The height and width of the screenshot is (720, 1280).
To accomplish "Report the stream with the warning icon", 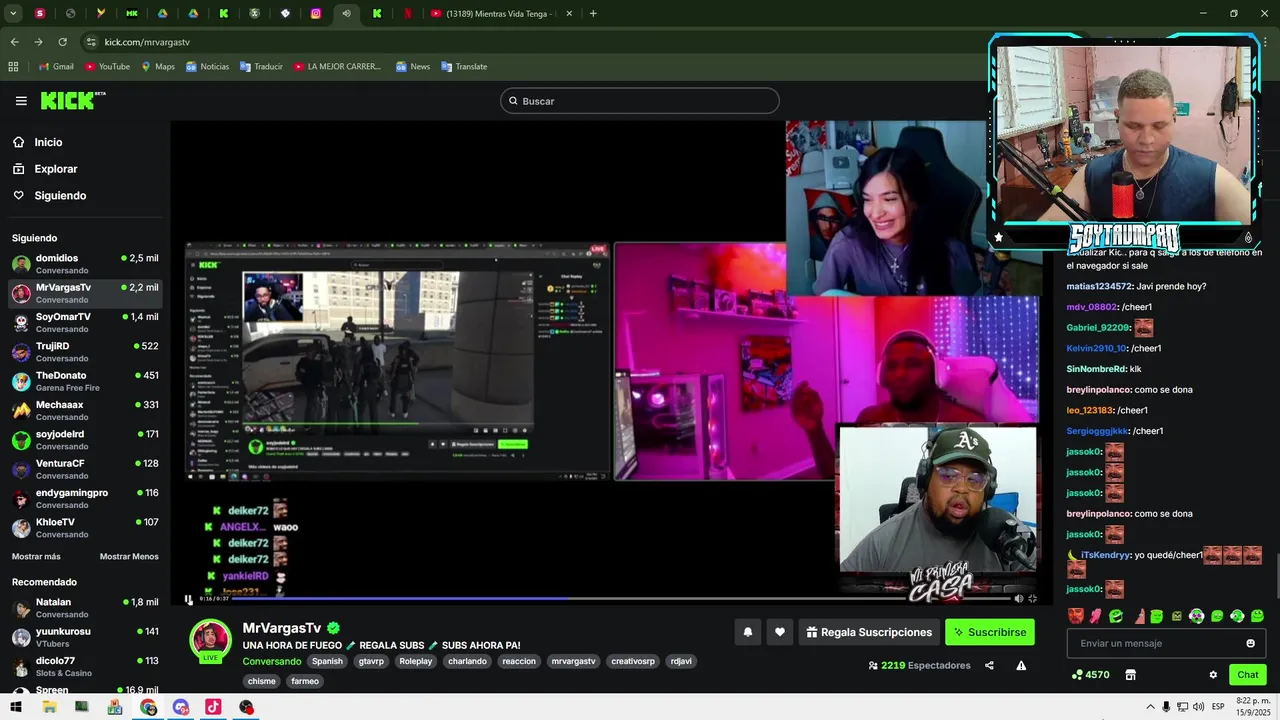I will coord(1021,665).
